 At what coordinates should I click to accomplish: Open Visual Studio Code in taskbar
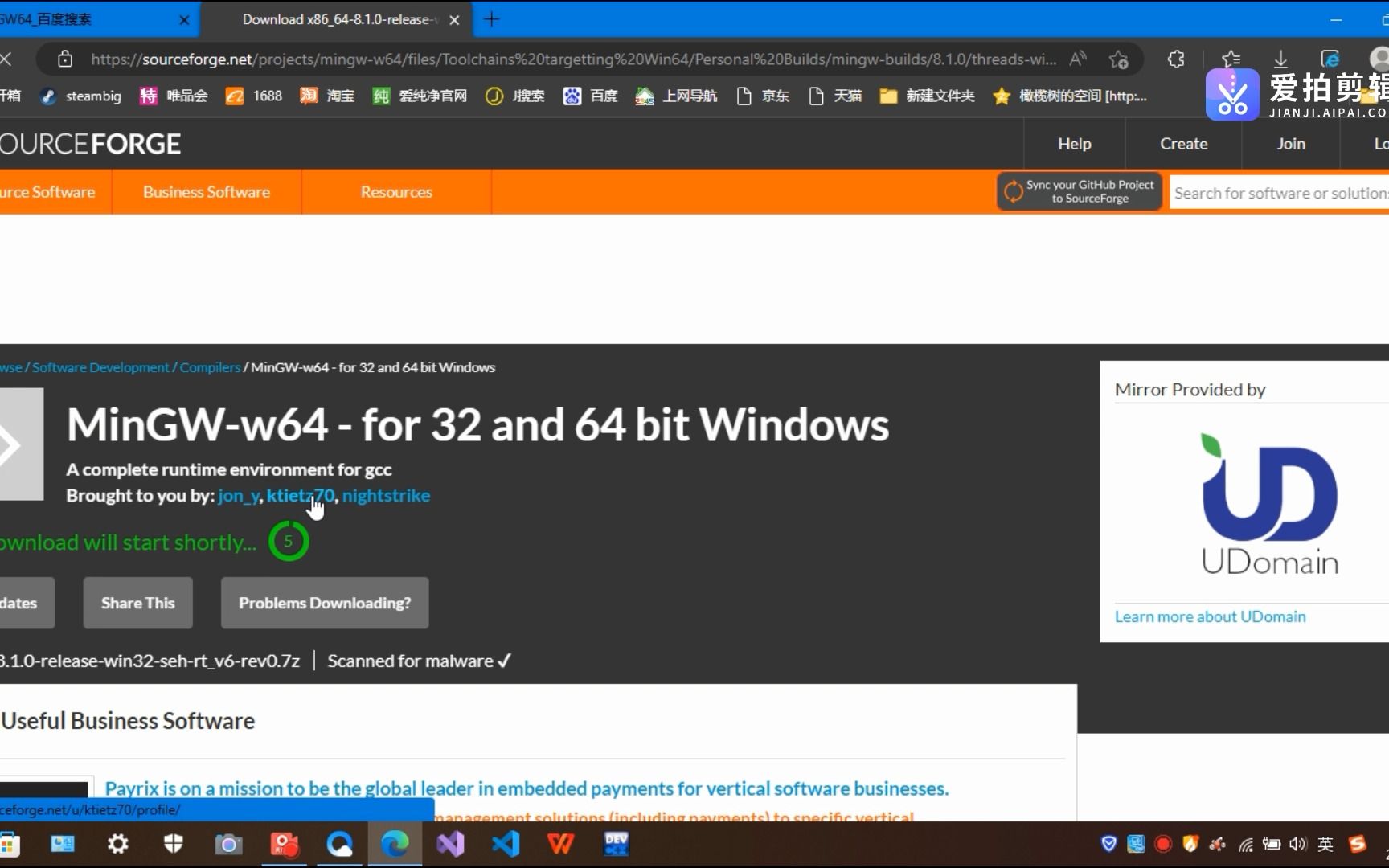[506, 844]
